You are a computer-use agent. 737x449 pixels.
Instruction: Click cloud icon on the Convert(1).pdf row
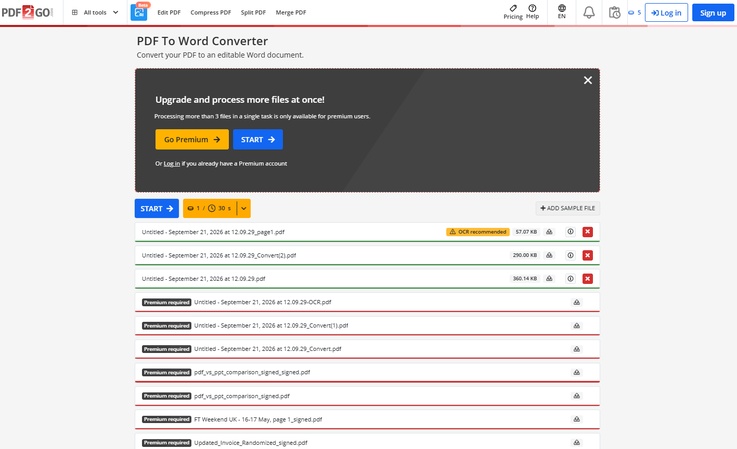point(577,326)
